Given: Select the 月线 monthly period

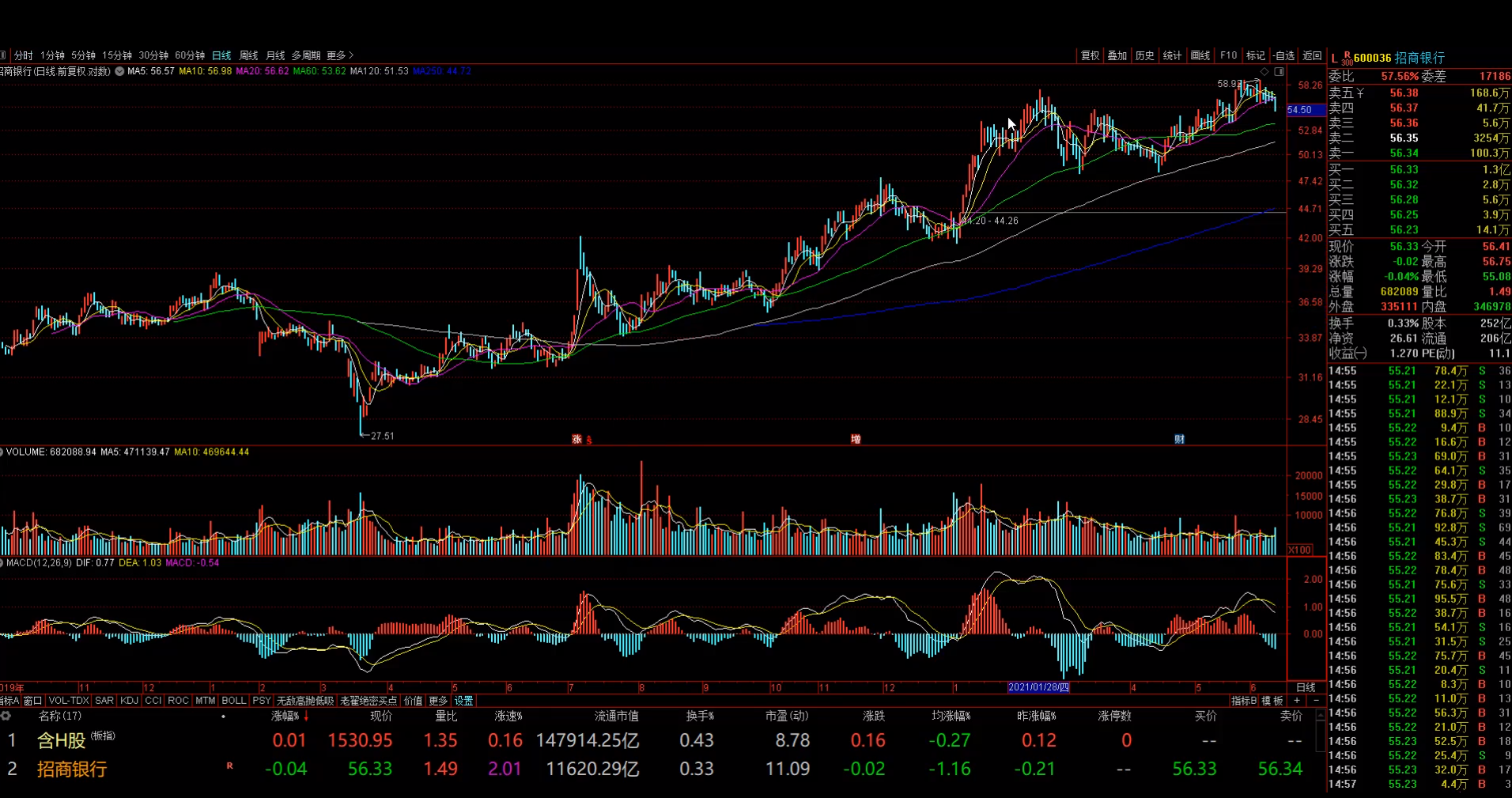Looking at the screenshot, I should (275, 55).
